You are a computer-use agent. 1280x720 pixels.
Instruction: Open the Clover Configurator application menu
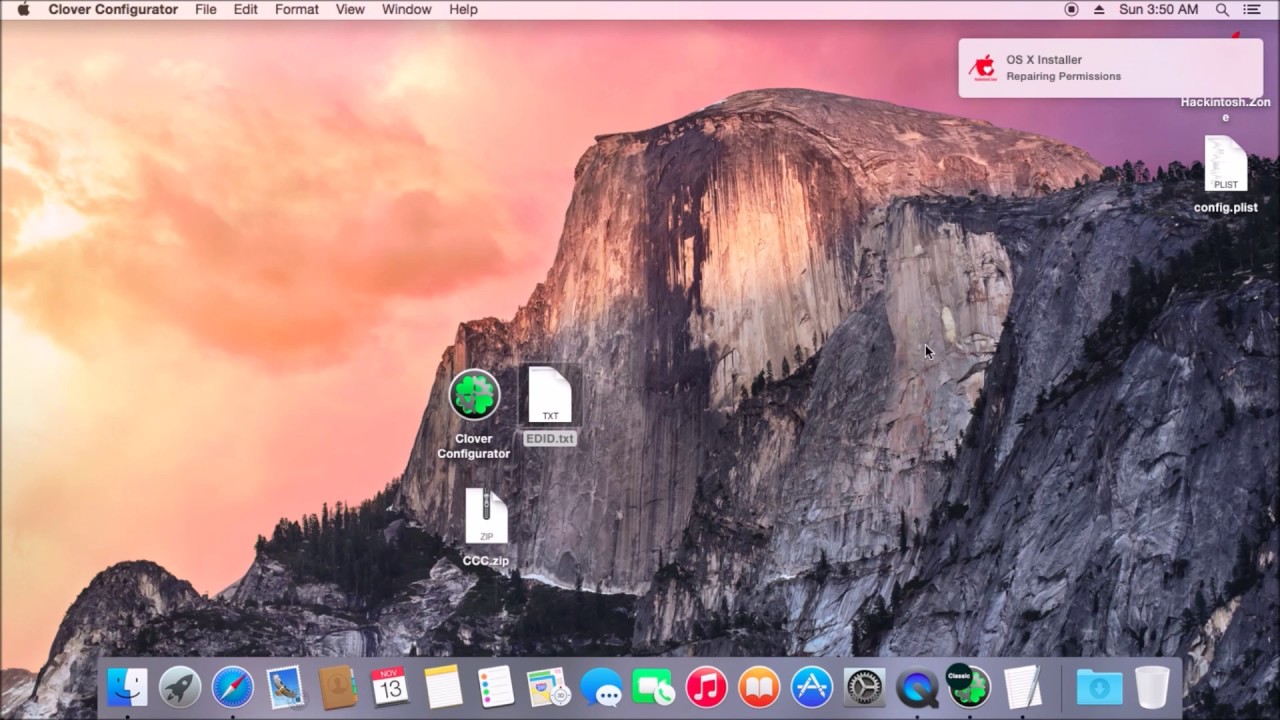pos(113,9)
